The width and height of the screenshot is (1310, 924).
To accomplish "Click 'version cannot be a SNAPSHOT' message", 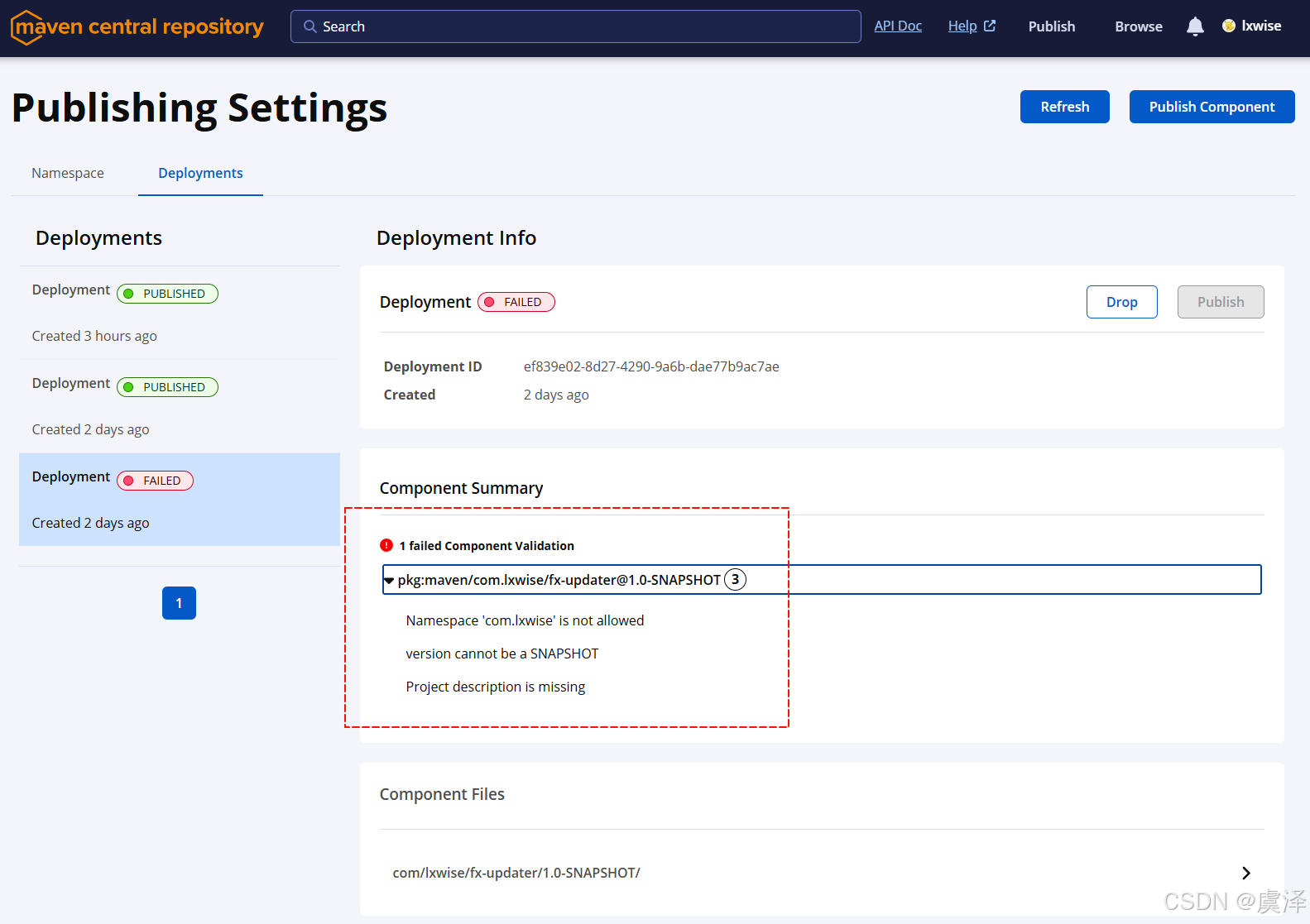I will coord(502,654).
